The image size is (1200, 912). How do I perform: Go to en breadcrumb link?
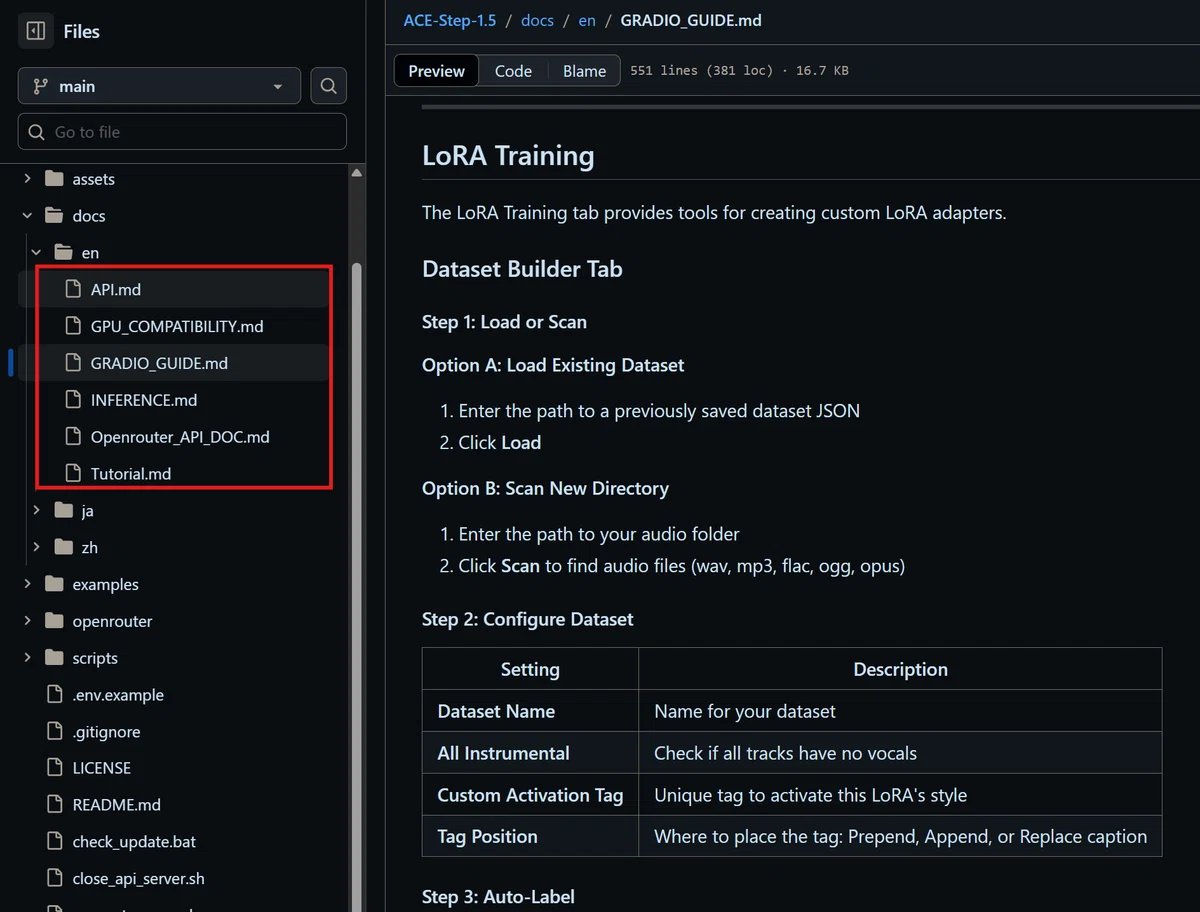587,20
